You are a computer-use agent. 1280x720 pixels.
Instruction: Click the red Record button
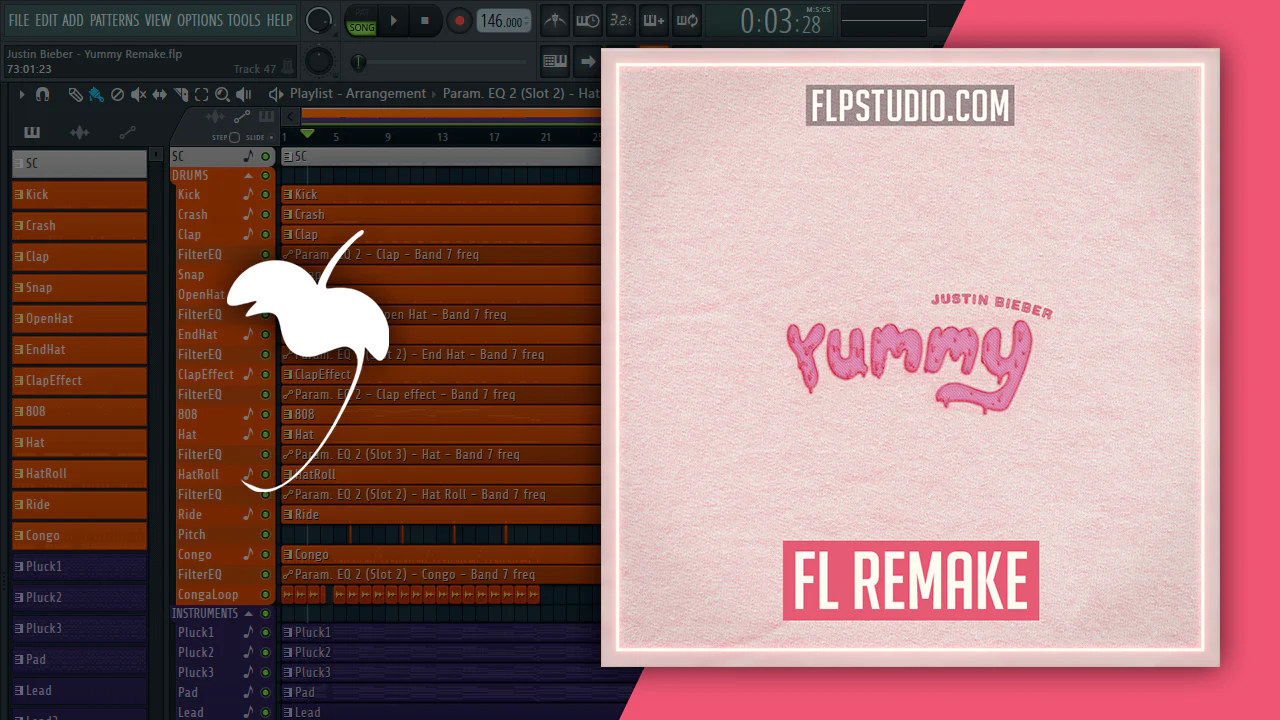tap(459, 20)
